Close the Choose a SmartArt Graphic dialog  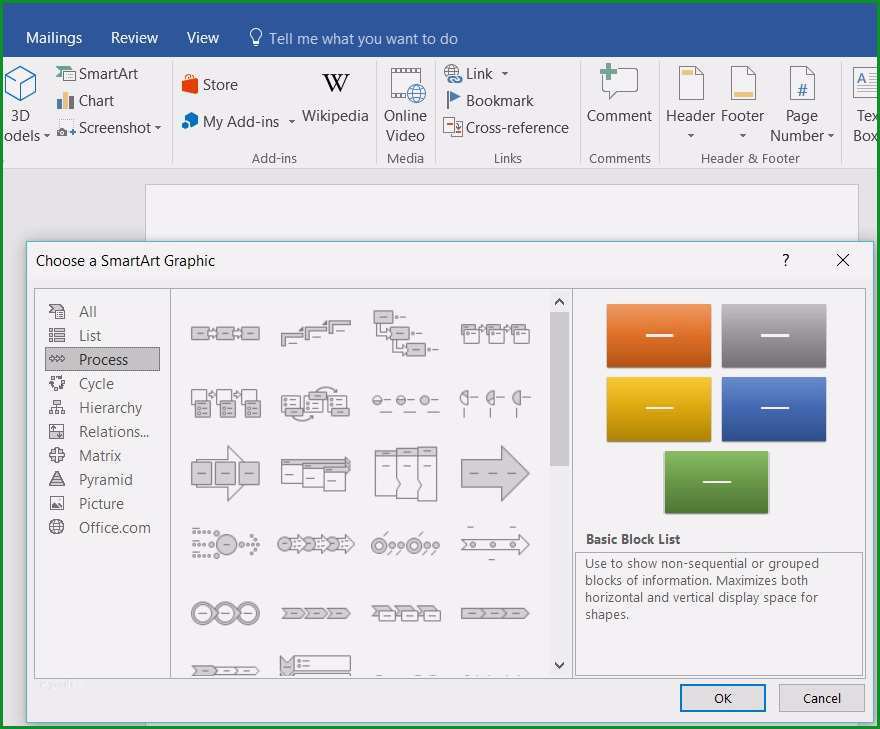tap(842, 260)
